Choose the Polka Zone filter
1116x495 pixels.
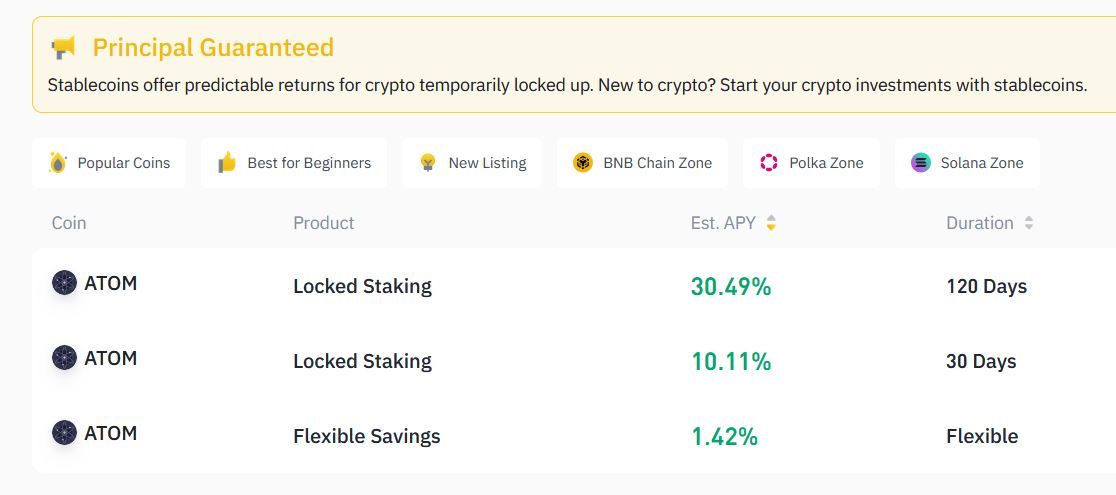coord(811,163)
